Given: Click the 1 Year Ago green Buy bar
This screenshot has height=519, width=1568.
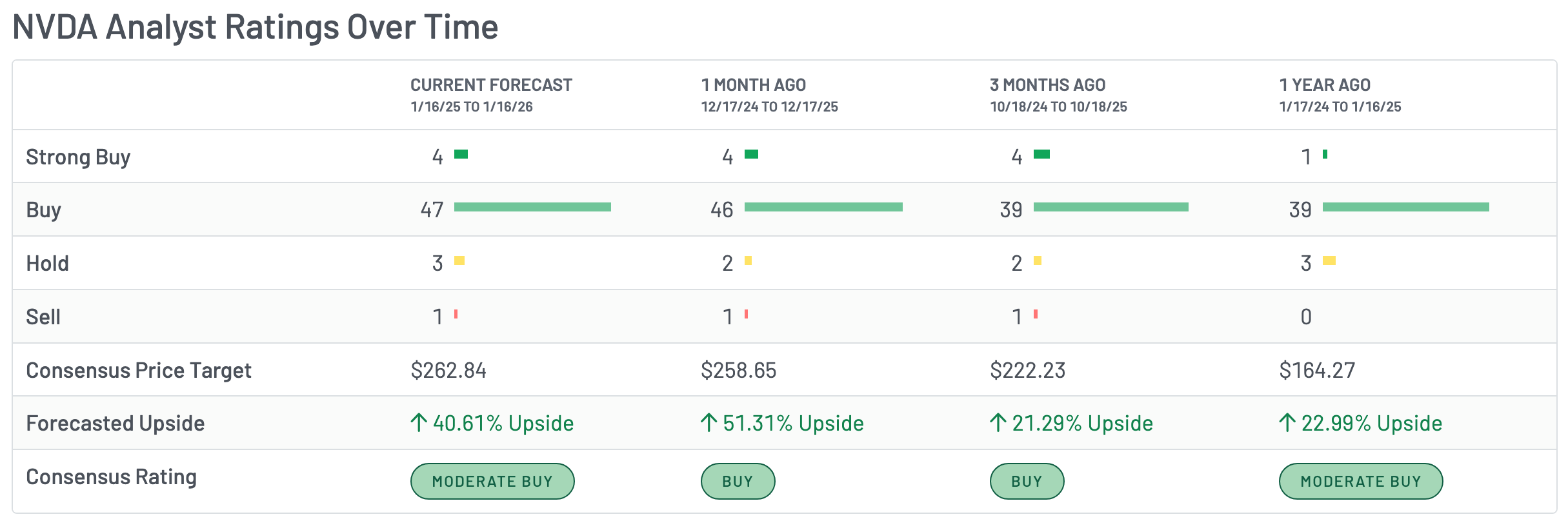Looking at the screenshot, I should pyautogui.click(x=1405, y=207).
